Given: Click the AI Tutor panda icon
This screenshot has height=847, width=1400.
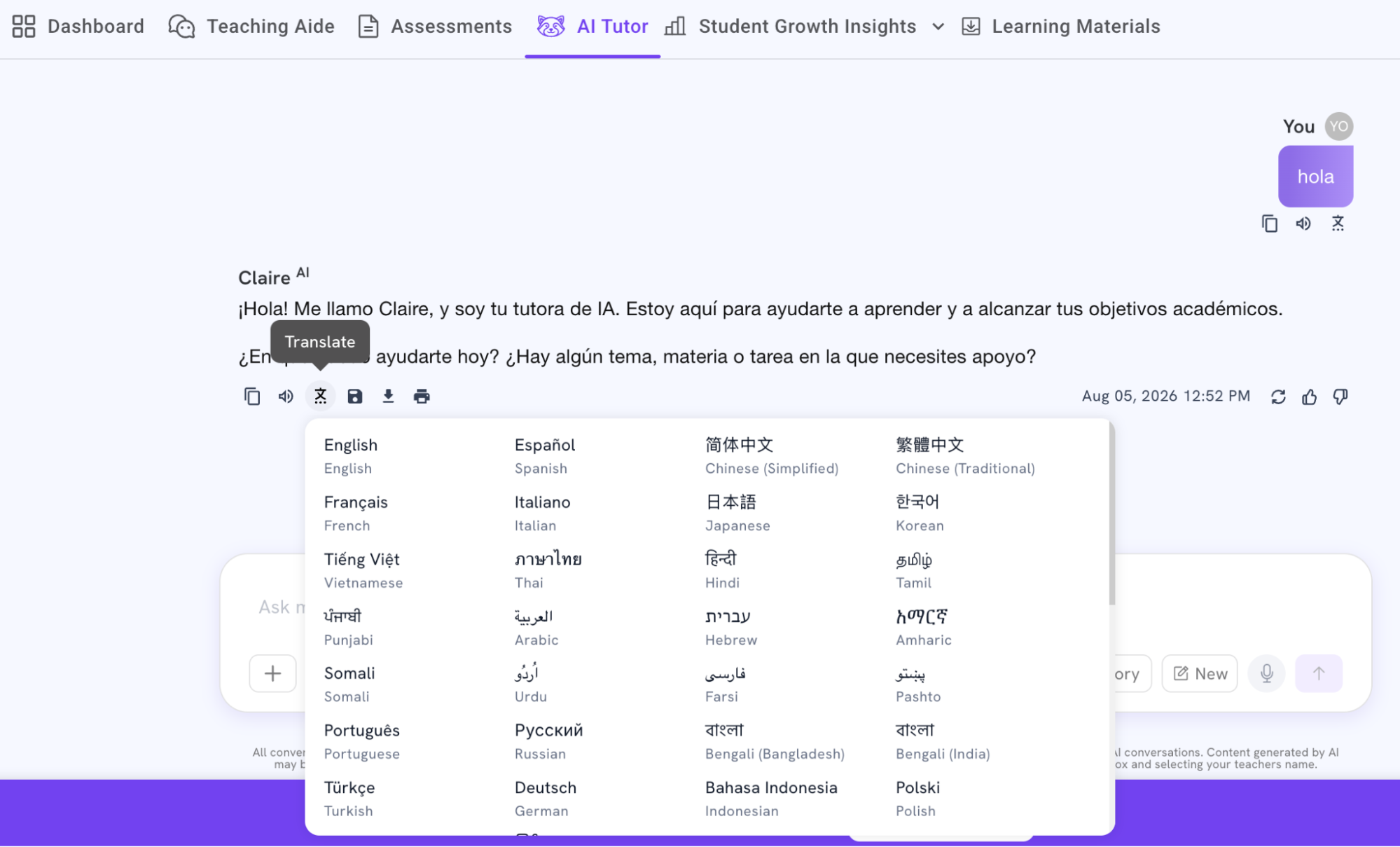Looking at the screenshot, I should 550,27.
